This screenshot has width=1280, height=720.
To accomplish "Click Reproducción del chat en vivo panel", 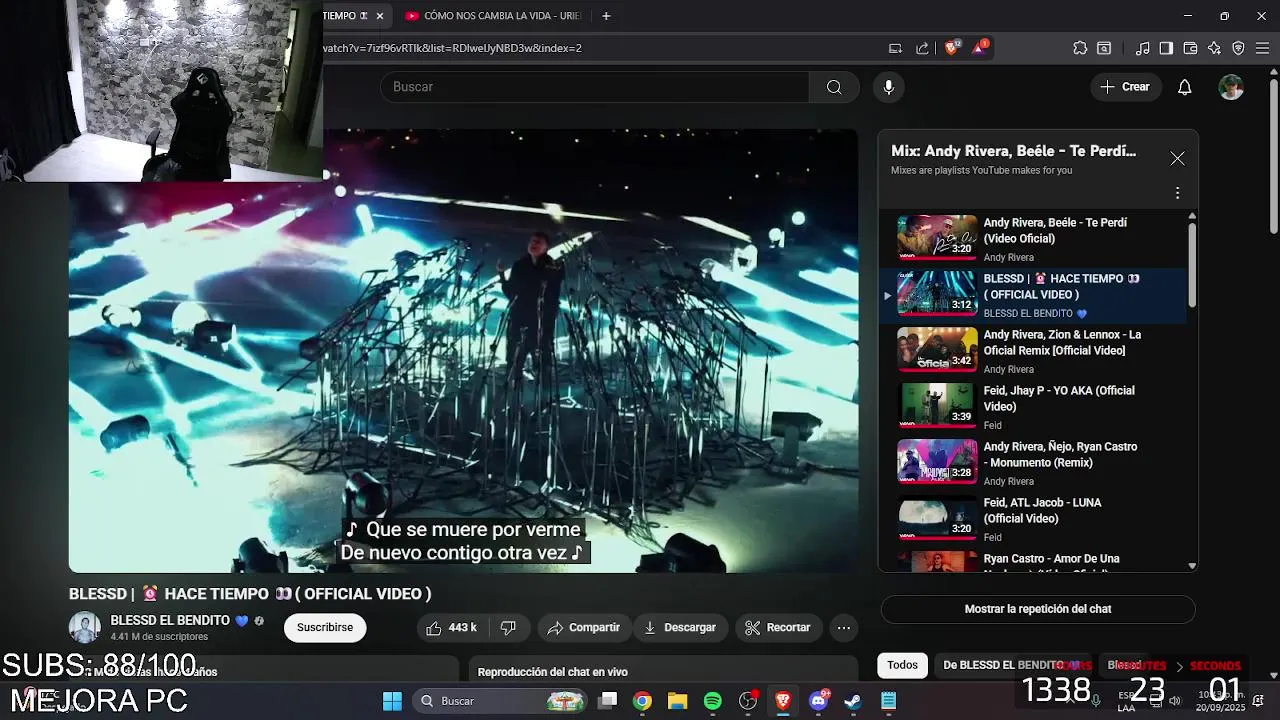I will point(664,669).
